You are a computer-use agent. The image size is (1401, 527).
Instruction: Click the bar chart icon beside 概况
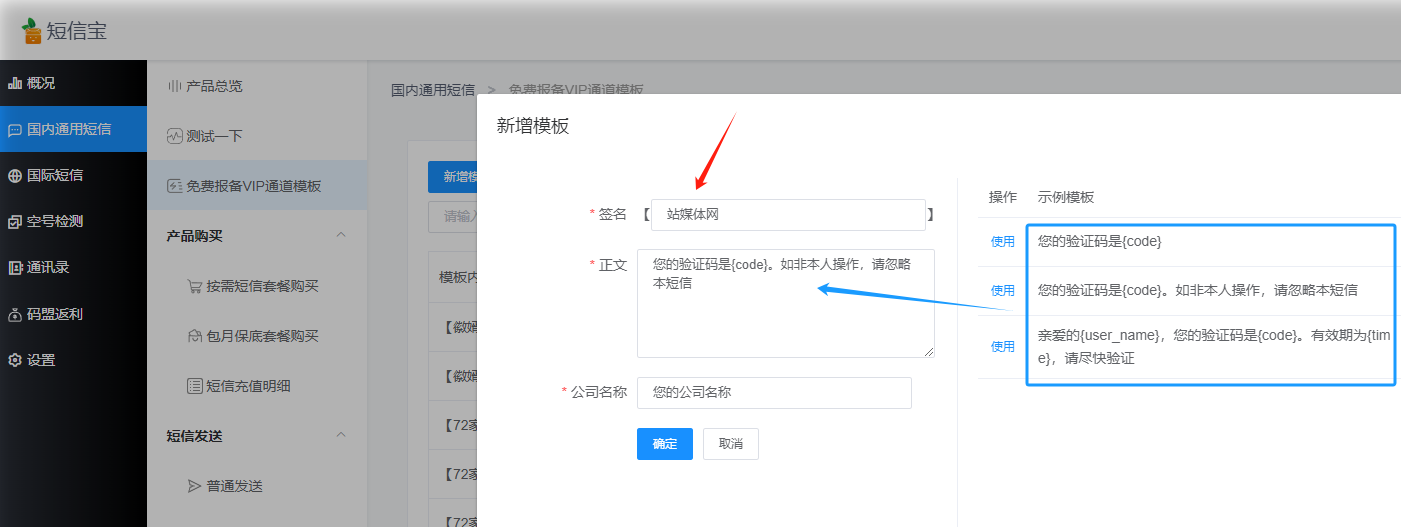pyautogui.click(x=15, y=83)
